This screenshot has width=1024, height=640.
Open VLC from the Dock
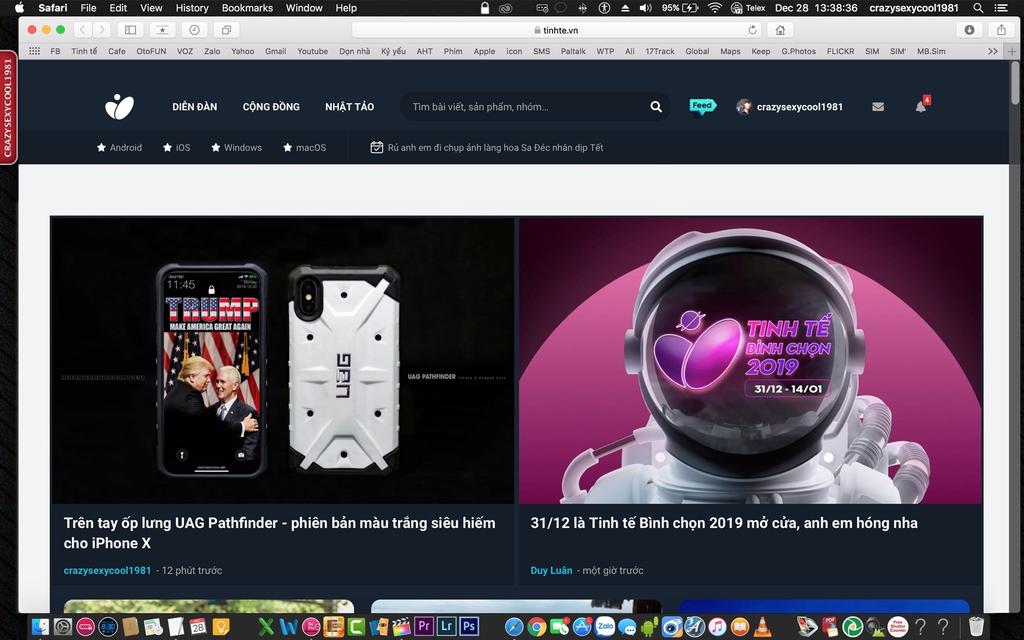pyautogui.click(x=761, y=627)
